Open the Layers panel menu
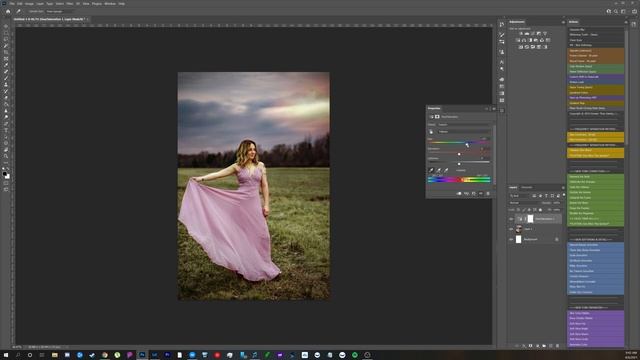The height and width of the screenshot is (360, 640). (563, 188)
